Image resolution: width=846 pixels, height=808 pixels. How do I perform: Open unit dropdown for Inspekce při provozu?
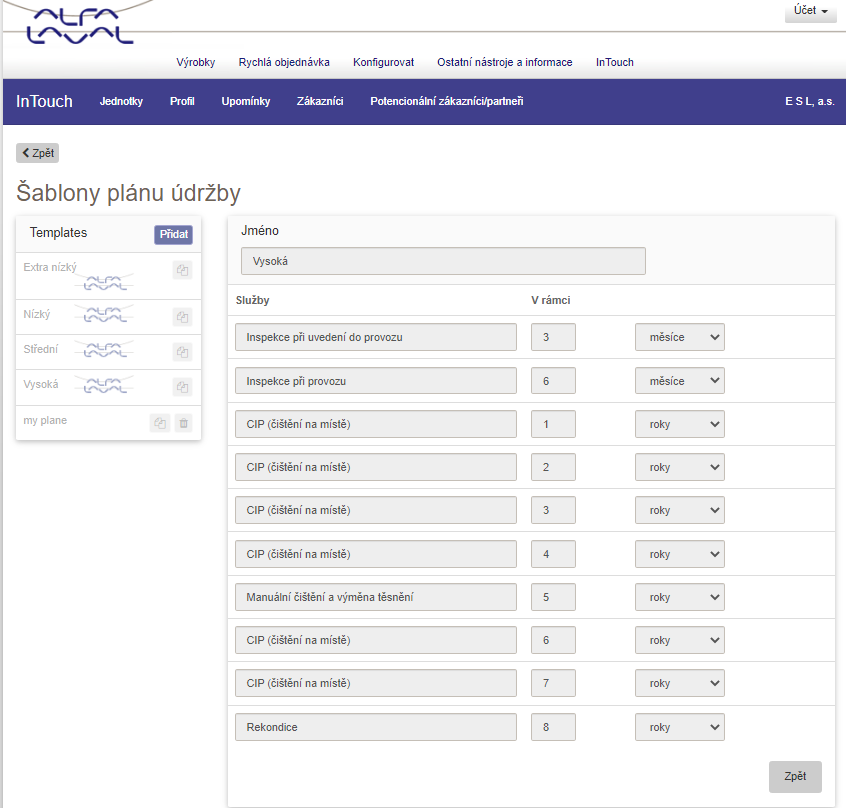(679, 381)
